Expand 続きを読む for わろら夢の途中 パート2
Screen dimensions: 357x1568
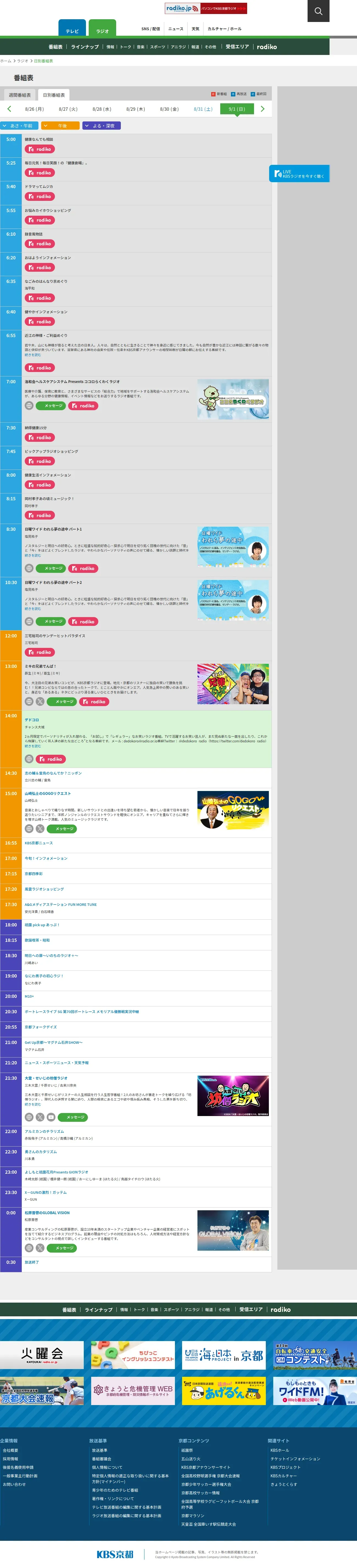click(x=33, y=609)
